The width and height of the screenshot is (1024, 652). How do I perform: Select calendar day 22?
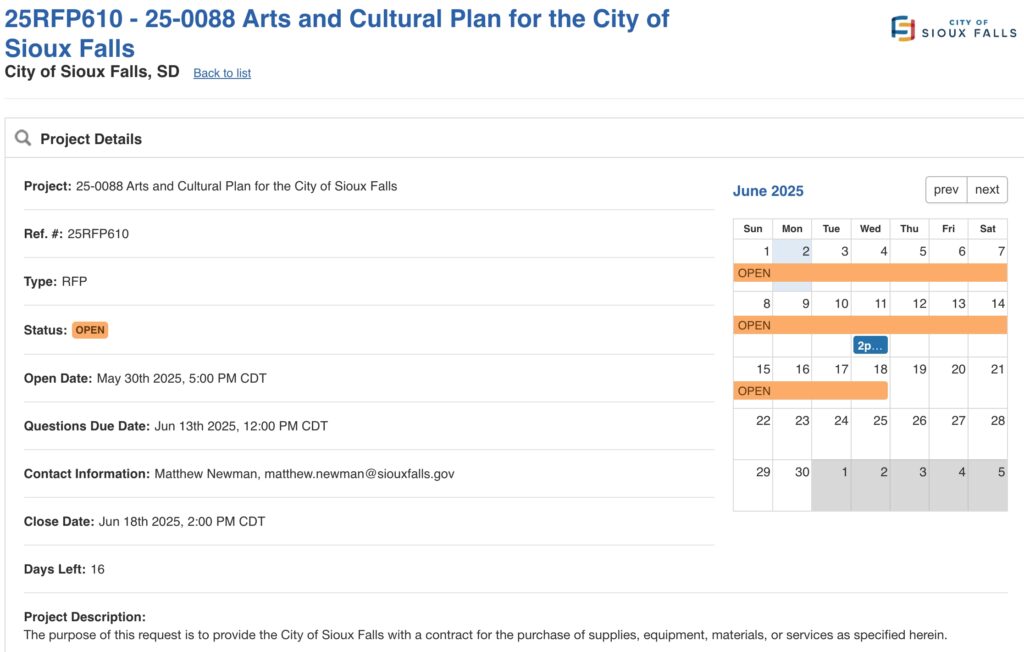click(763, 421)
